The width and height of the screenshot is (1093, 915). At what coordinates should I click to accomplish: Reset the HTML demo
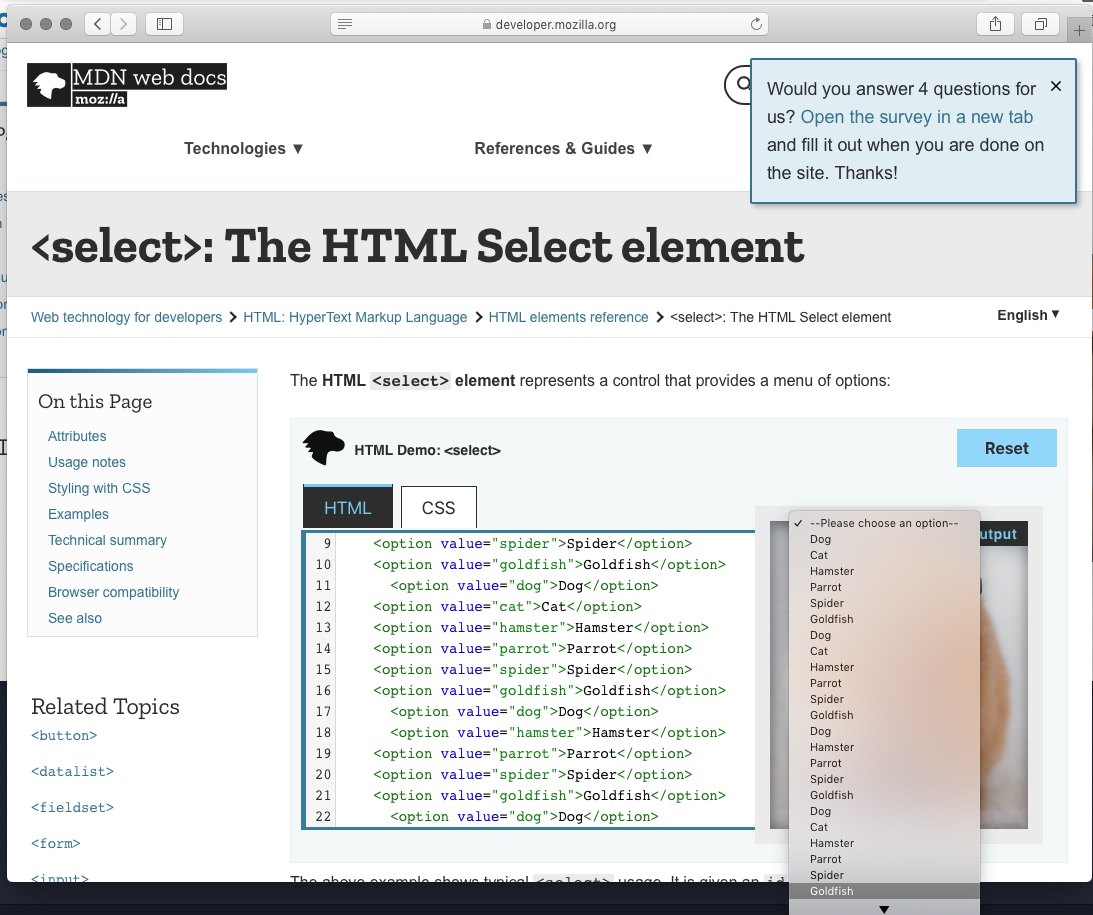click(x=1007, y=448)
